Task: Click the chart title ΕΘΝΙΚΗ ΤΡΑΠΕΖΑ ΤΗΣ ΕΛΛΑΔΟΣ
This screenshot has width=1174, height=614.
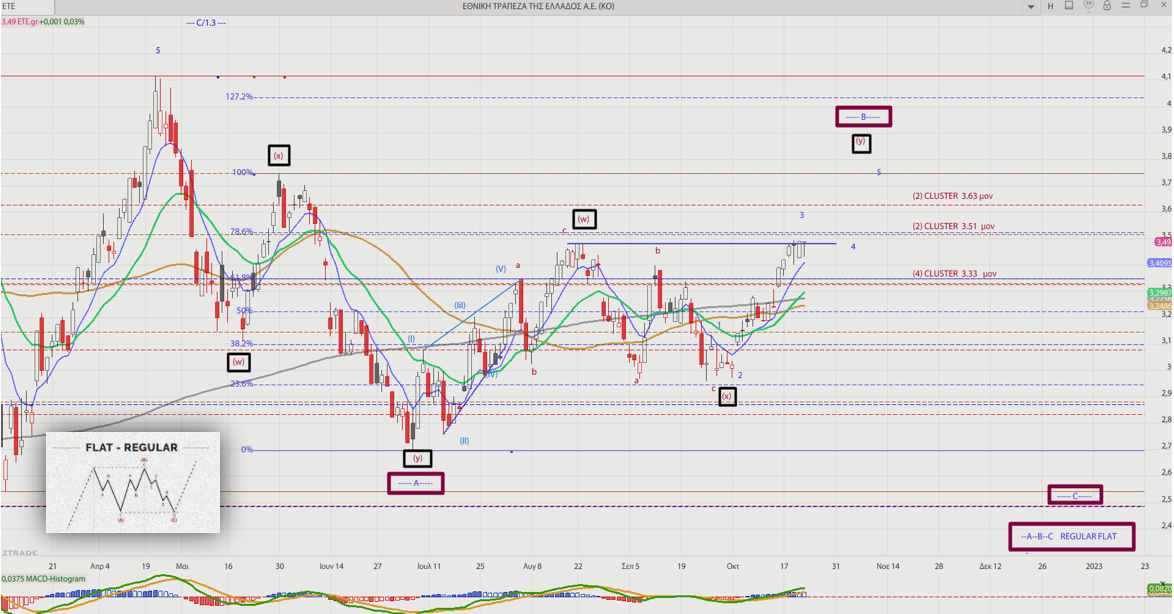Action: pyautogui.click(x=538, y=6)
